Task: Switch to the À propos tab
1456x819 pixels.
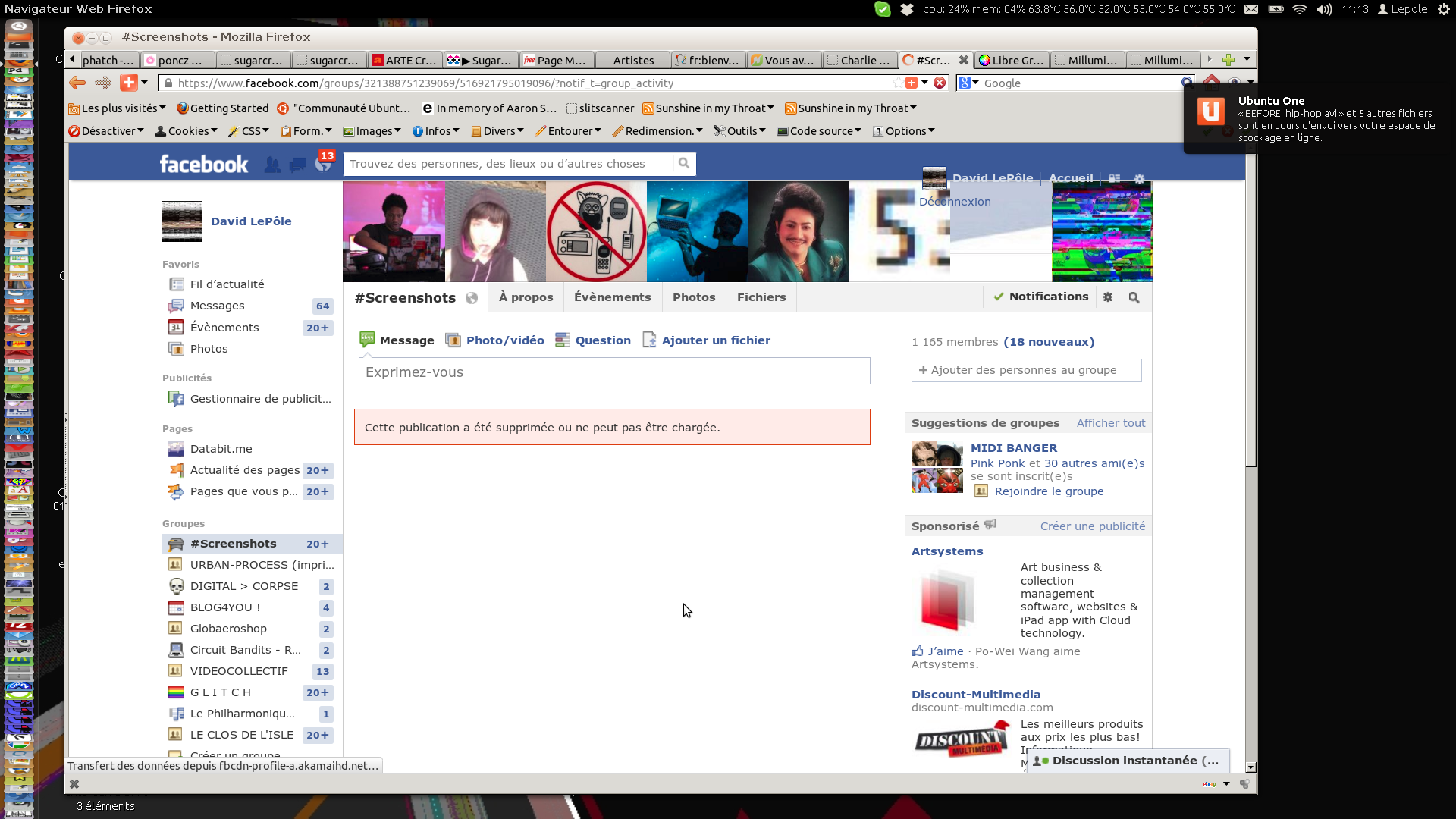Action: click(x=526, y=297)
